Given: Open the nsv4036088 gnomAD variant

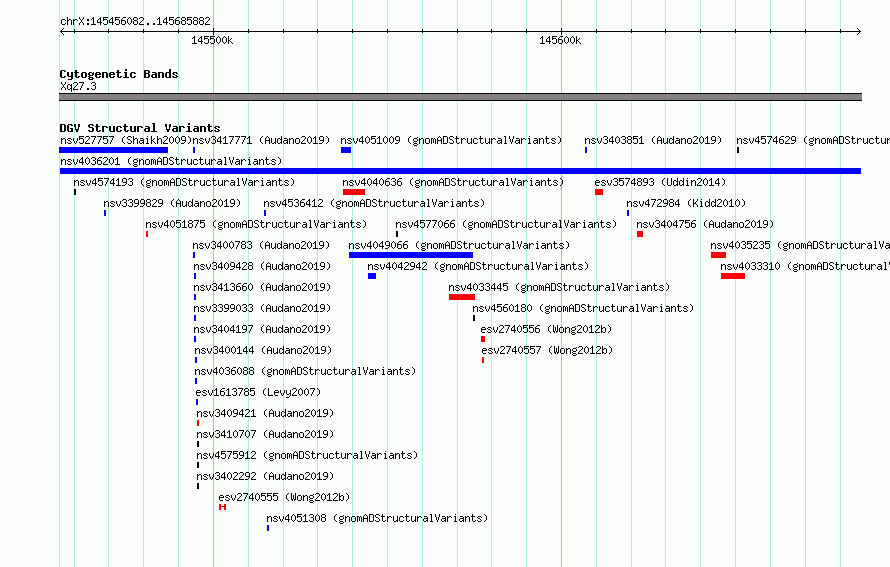Looking at the screenshot, I should [x=305, y=371].
